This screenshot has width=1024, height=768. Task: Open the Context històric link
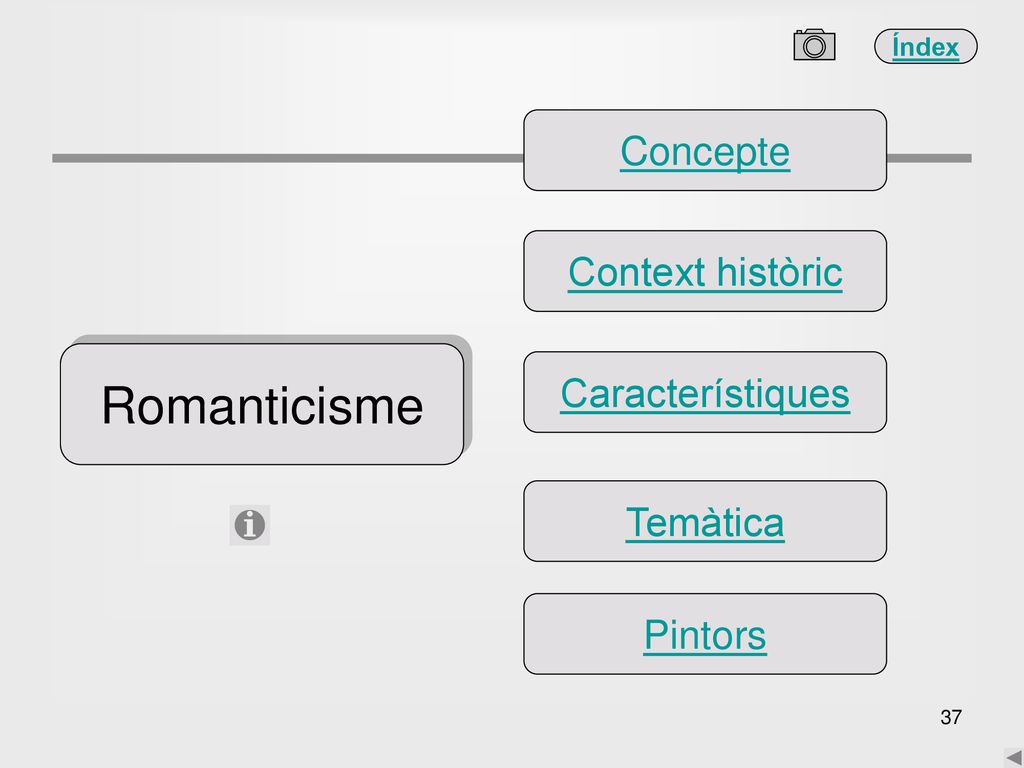click(x=705, y=272)
